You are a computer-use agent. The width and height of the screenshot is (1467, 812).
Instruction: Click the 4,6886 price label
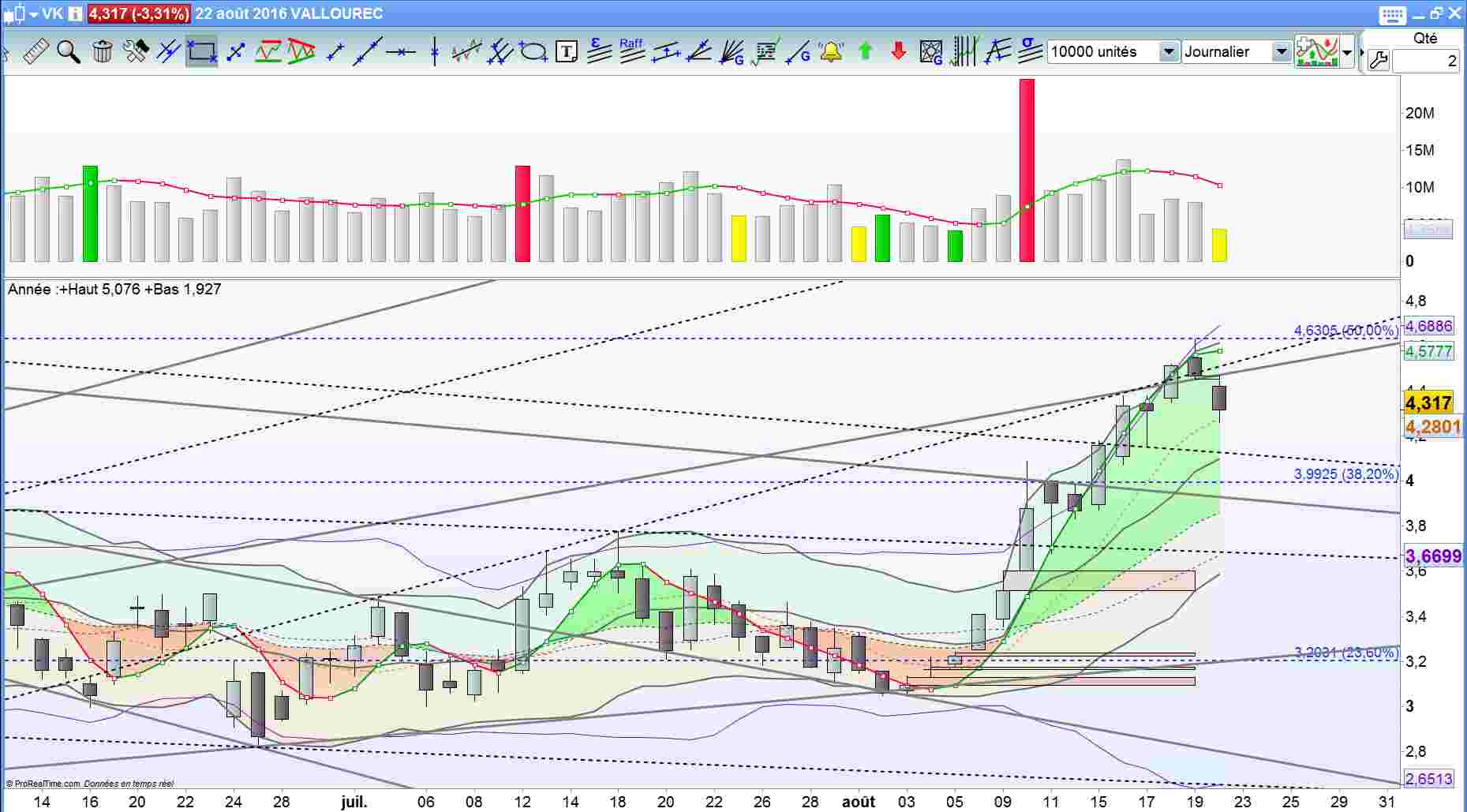tap(1428, 327)
